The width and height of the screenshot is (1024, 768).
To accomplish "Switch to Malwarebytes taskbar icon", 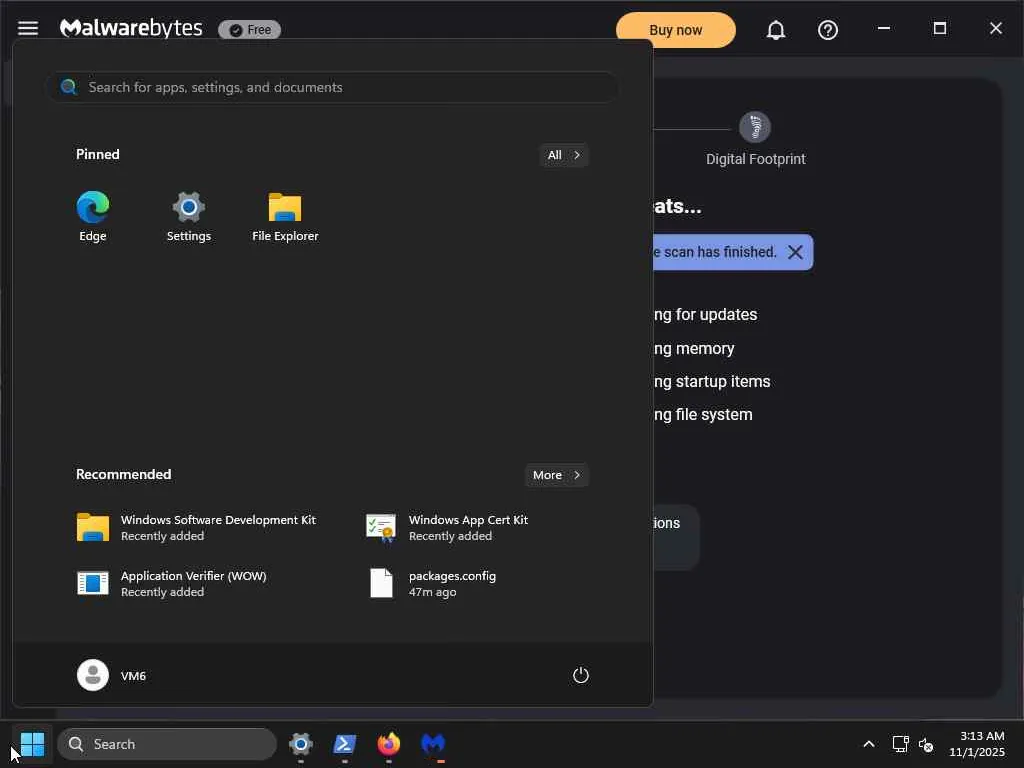I will pos(433,744).
